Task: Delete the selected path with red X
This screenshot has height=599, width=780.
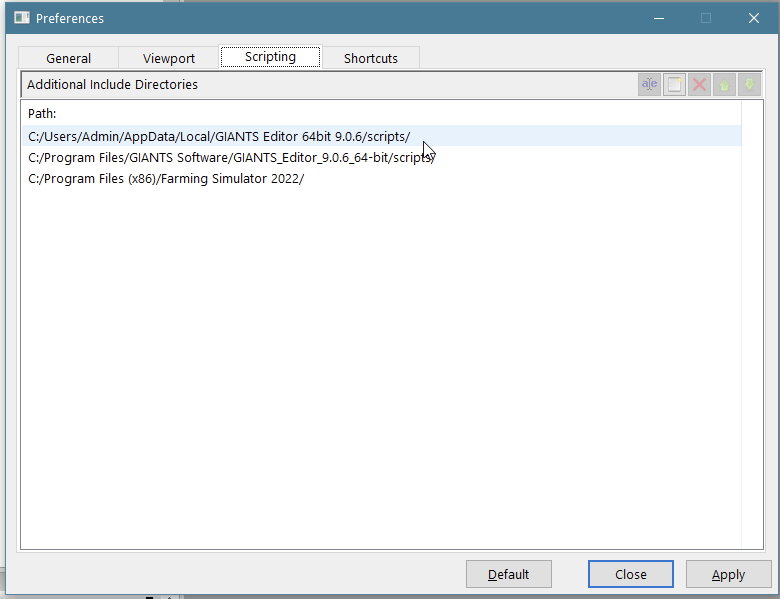Action: point(699,85)
